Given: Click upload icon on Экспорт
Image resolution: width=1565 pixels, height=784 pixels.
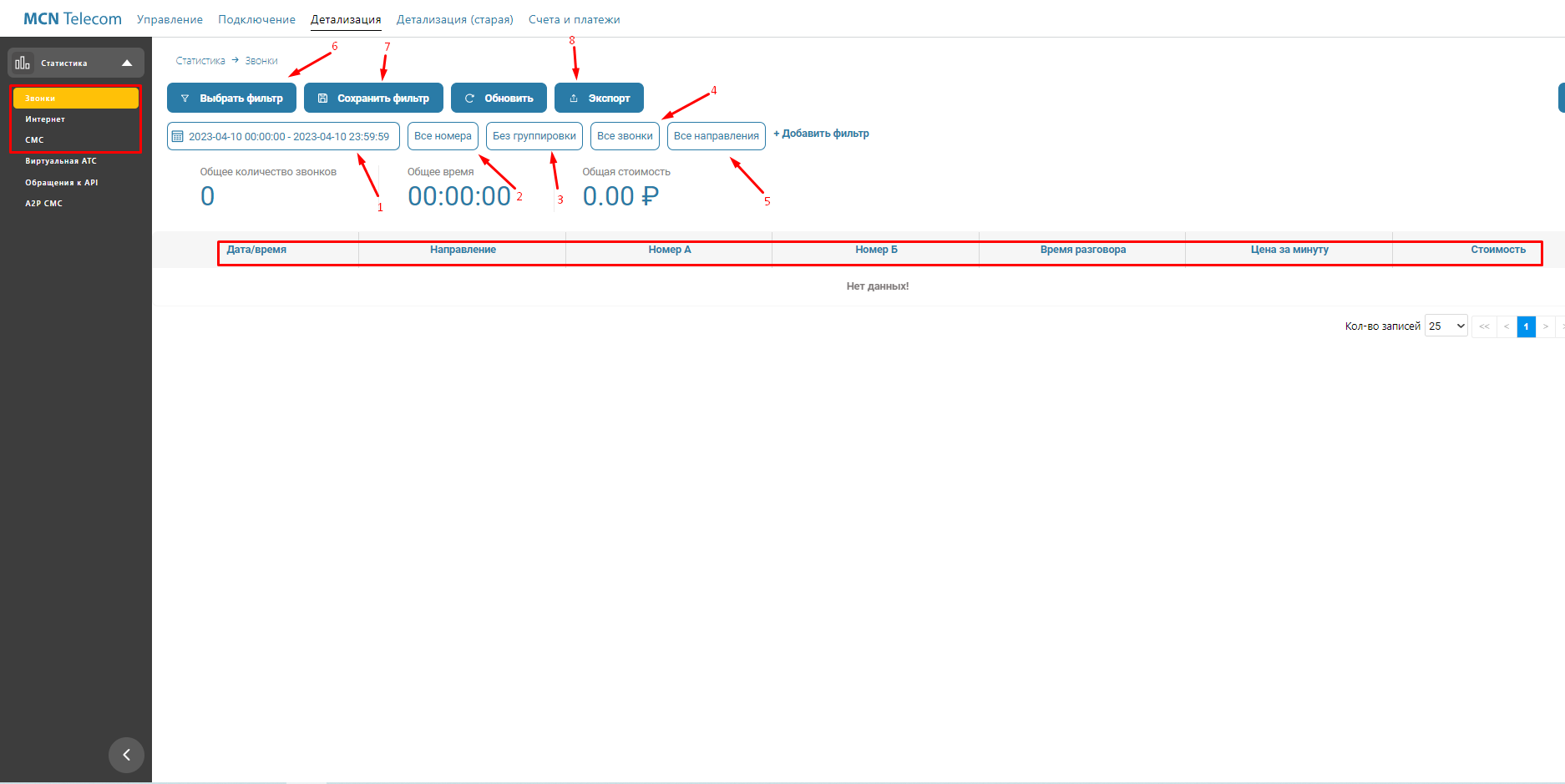Looking at the screenshot, I should coord(574,99).
